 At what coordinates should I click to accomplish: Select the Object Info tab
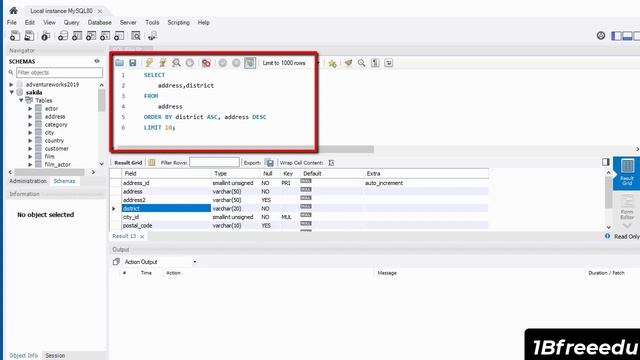pyautogui.click(x=23, y=356)
